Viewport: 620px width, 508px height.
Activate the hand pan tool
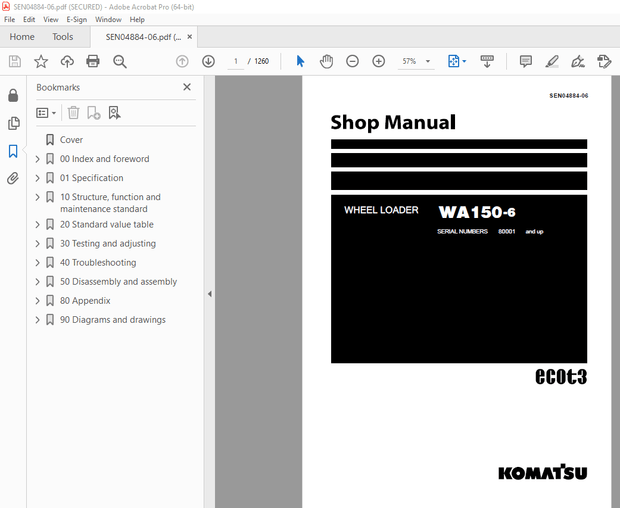[x=326, y=61]
